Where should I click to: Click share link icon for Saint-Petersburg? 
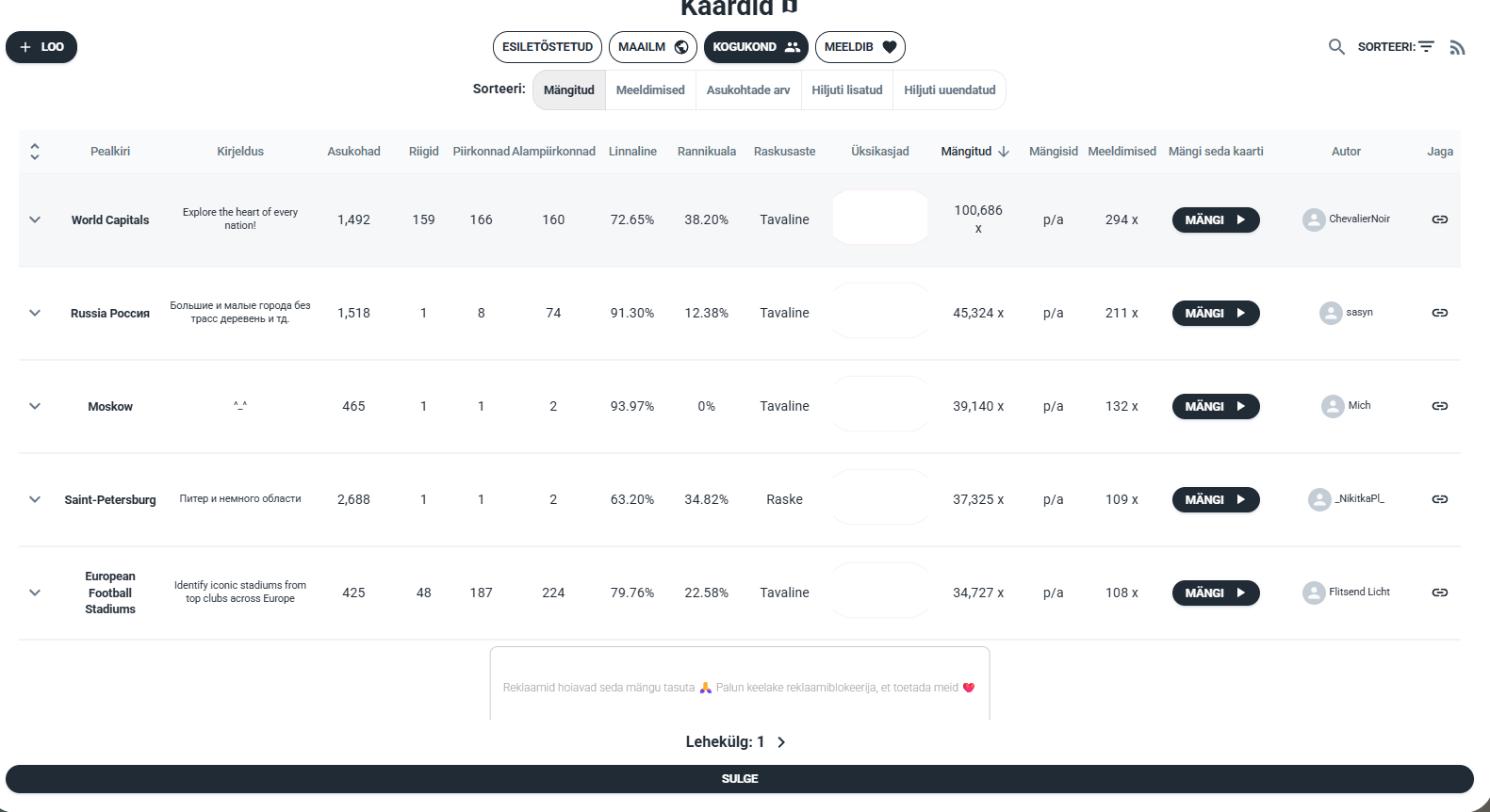pyautogui.click(x=1439, y=499)
